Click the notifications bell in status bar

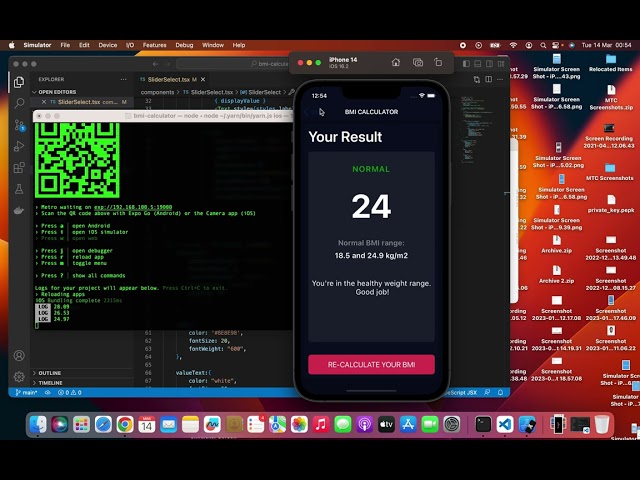[500, 393]
